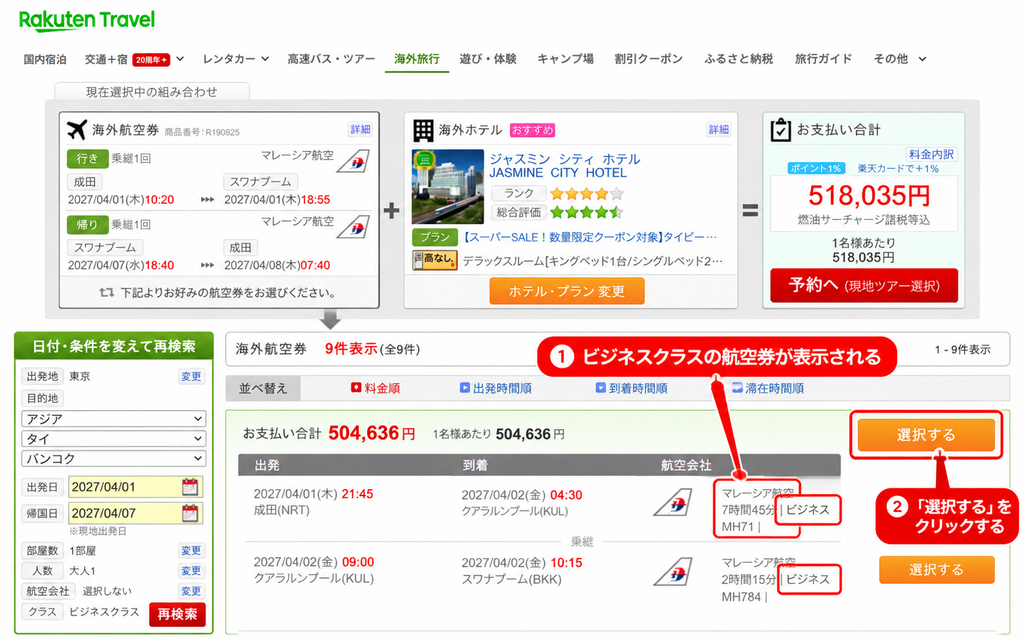Click the clipboard icon beside お支払い合計
This screenshot has height=641, width=1024.
click(780, 130)
